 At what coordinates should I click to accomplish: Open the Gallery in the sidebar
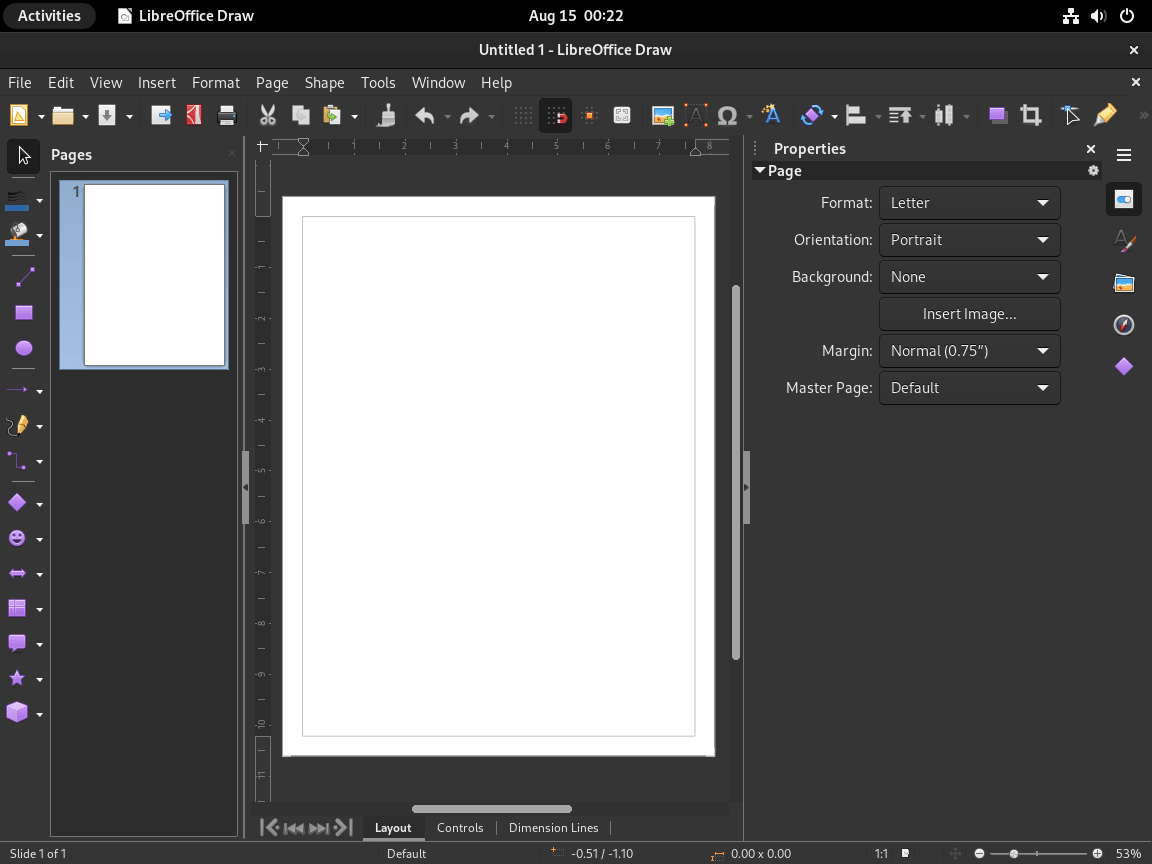point(1124,283)
